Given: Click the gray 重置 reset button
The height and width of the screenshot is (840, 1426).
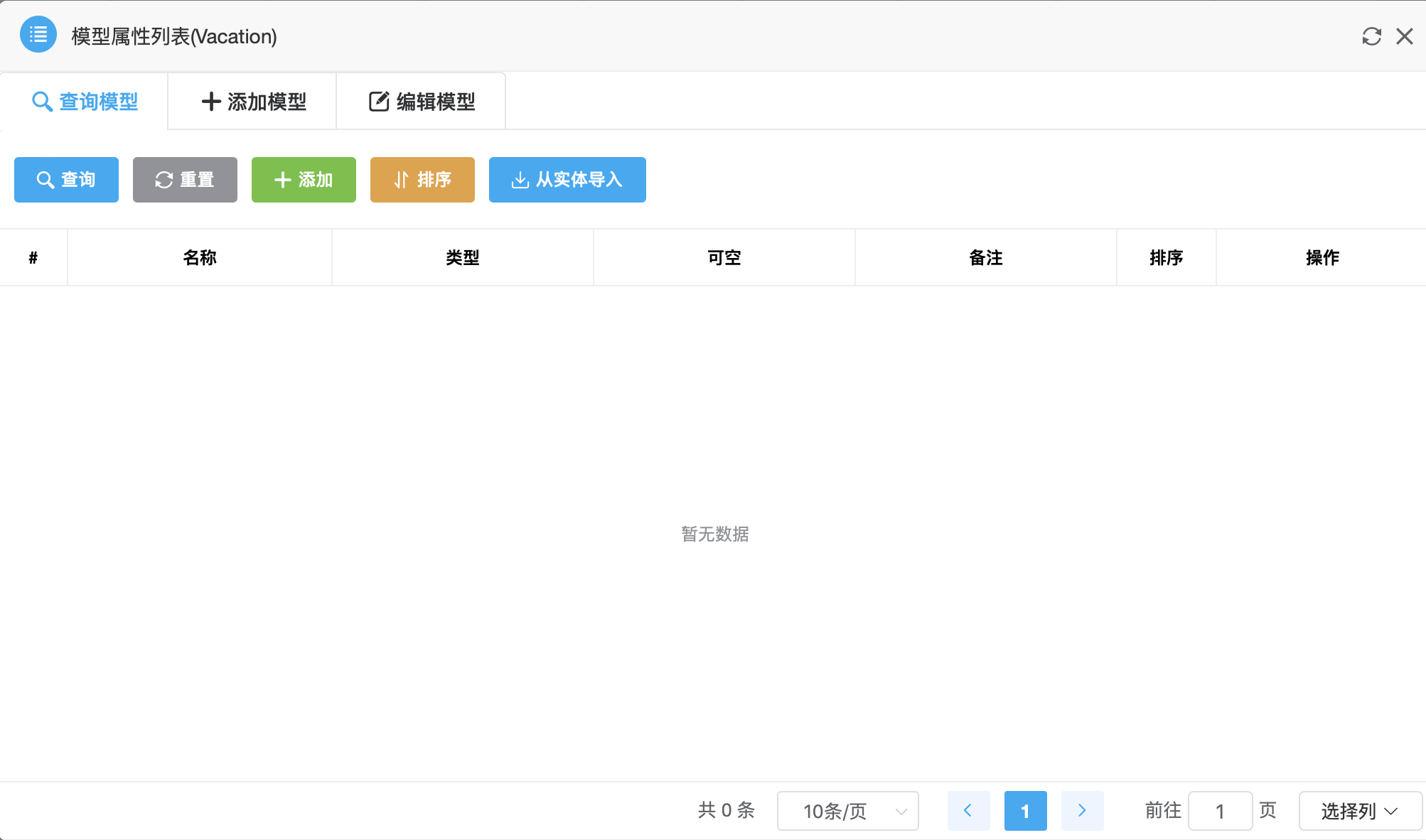Looking at the screenshot, I should point(185,180).
